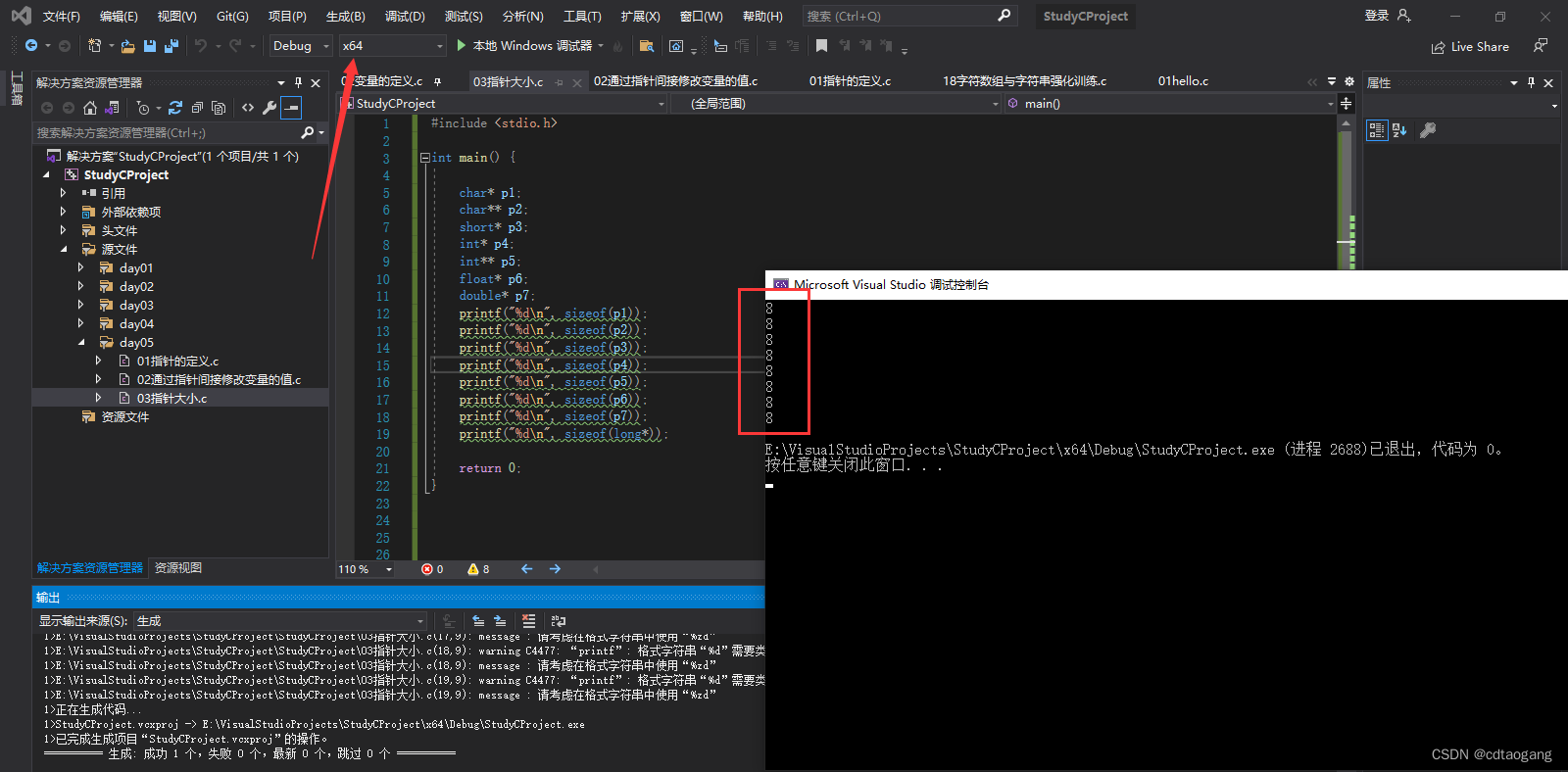Open the Git(G) menu
The width and height of the screenshot is (1568, 772).
[x=232, y=17]
